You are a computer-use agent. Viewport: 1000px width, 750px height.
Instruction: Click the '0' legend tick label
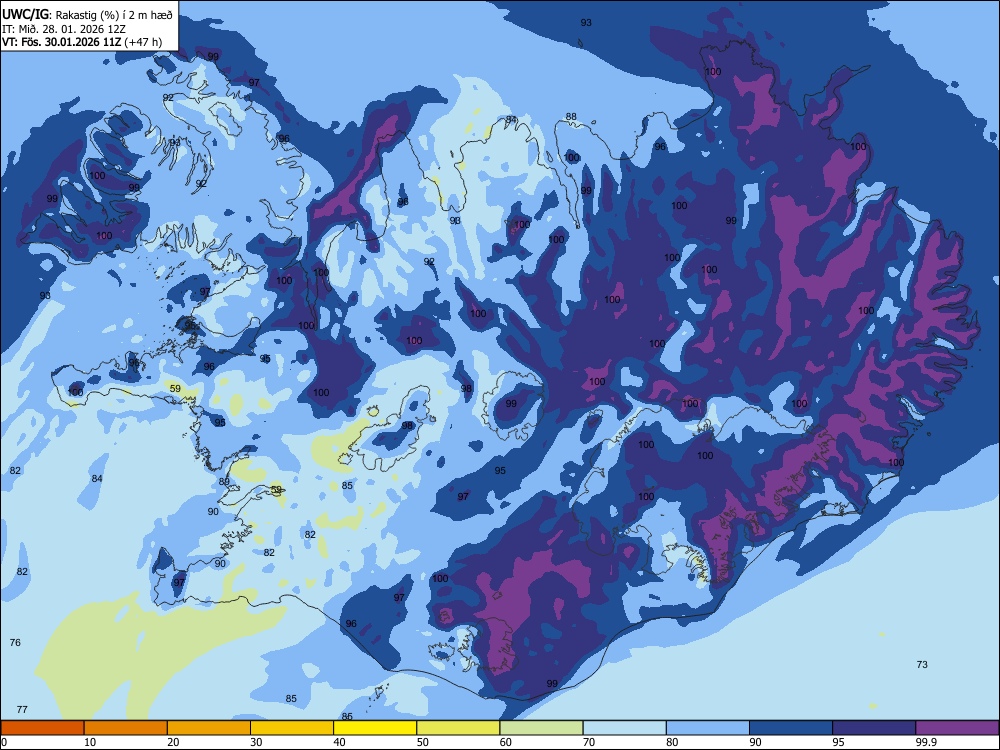tap(4, 742)
